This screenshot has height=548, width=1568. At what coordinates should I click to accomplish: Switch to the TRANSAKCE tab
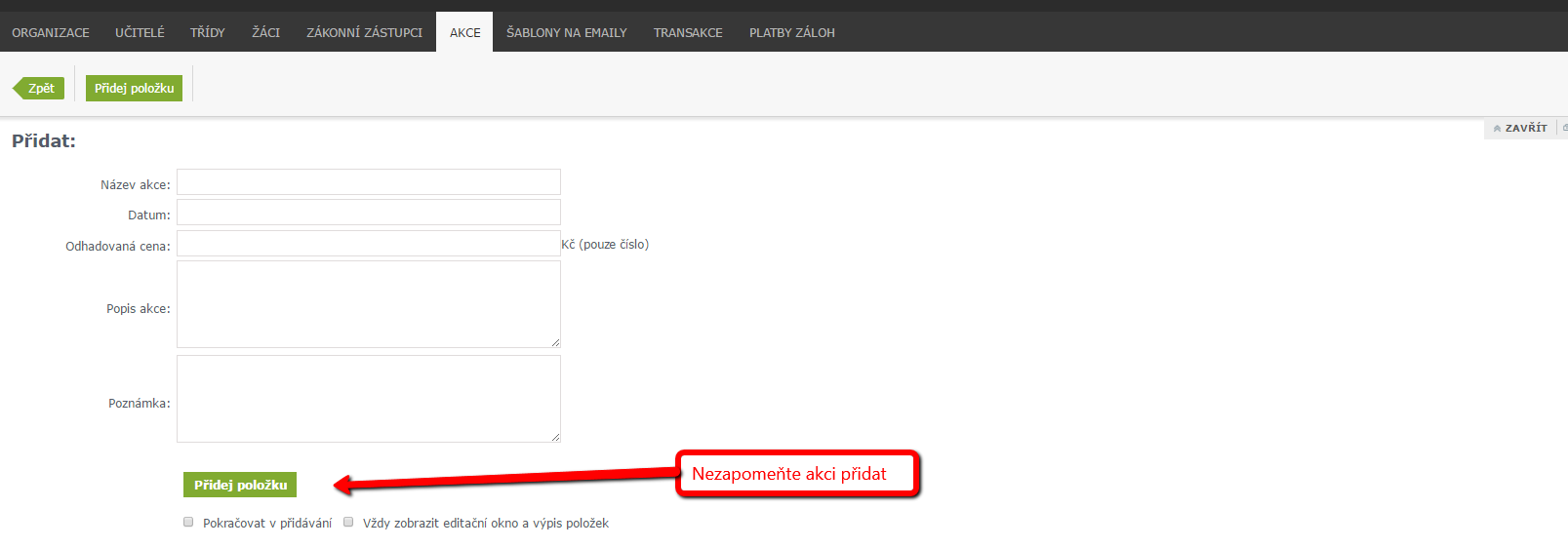click(x=688, y=32)
